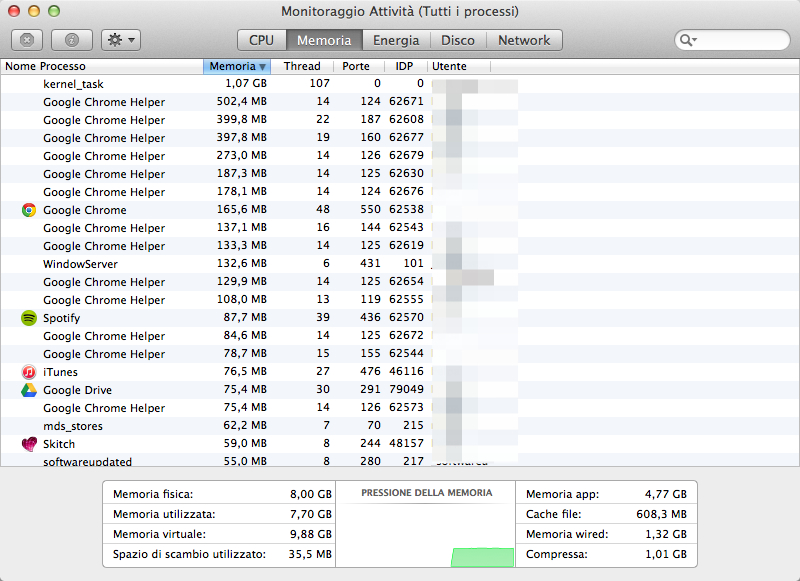This screenshot has width=800, height=581.
Task: Select Chrome Helper with IDP 62679
Action: tap(400, 156)
